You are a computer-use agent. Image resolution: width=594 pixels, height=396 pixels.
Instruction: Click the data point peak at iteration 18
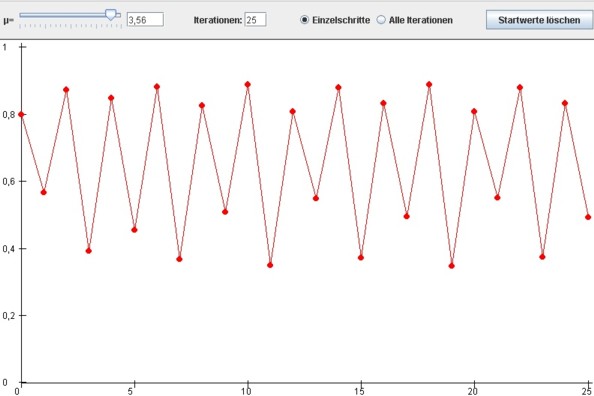pos(429,85)
